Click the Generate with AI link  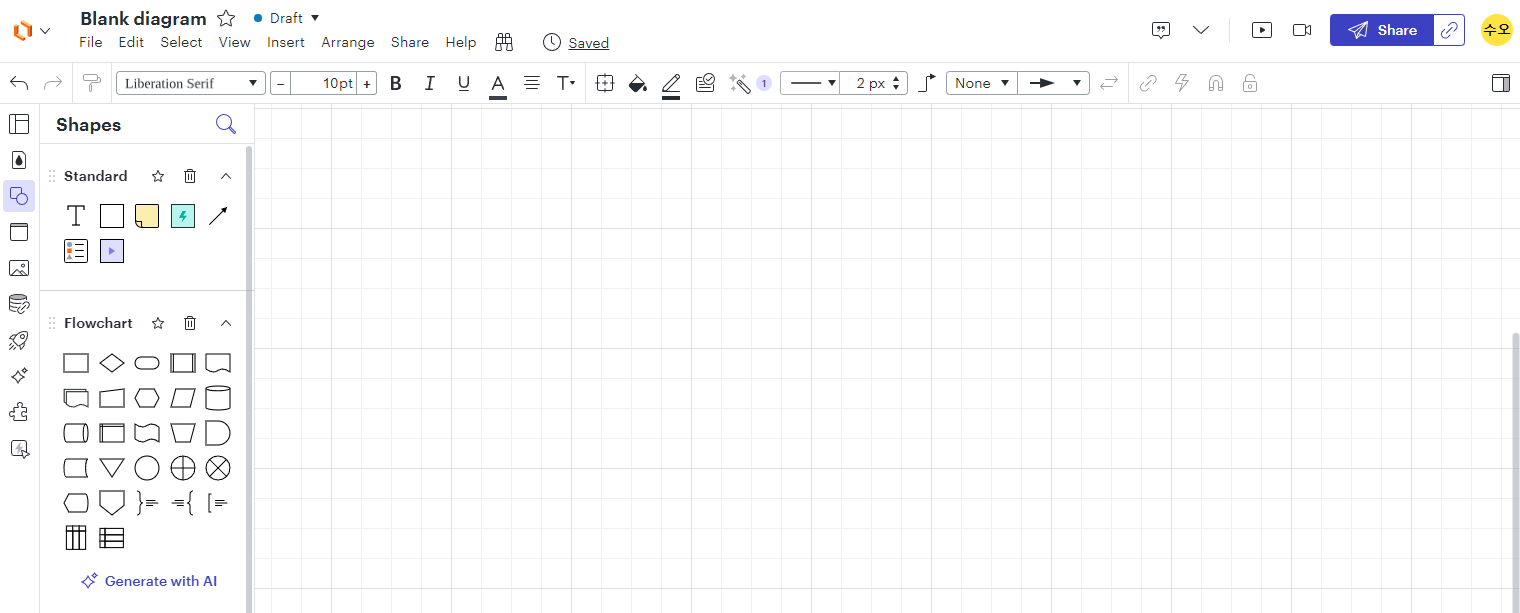click(x=149, y=581)
